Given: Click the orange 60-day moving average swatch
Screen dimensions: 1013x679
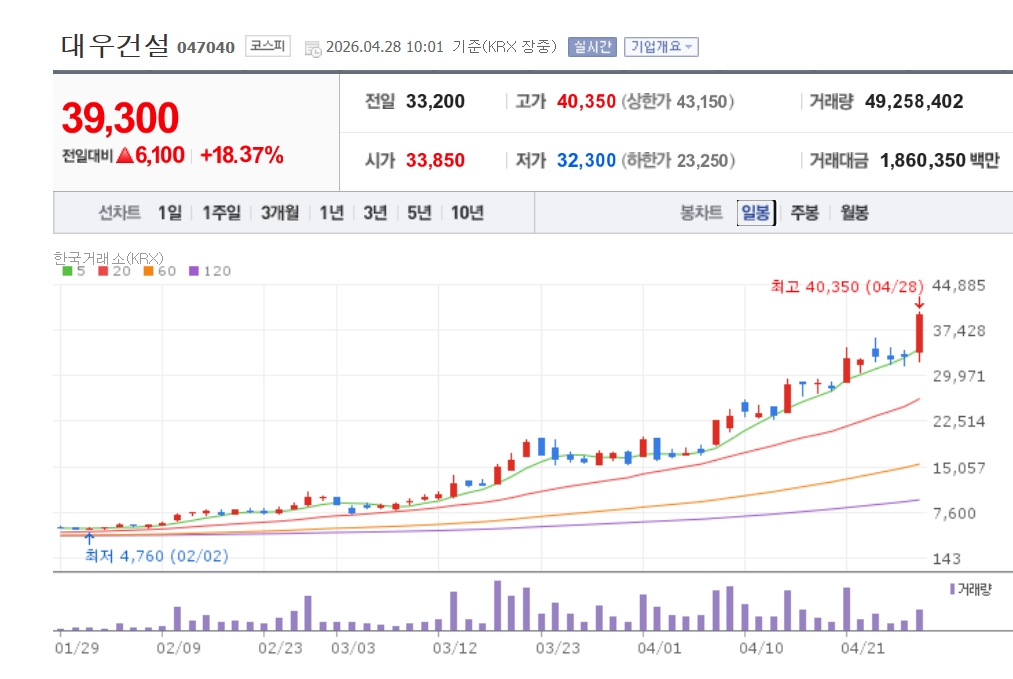Looking at the screenshot, I should click(147, 270).
